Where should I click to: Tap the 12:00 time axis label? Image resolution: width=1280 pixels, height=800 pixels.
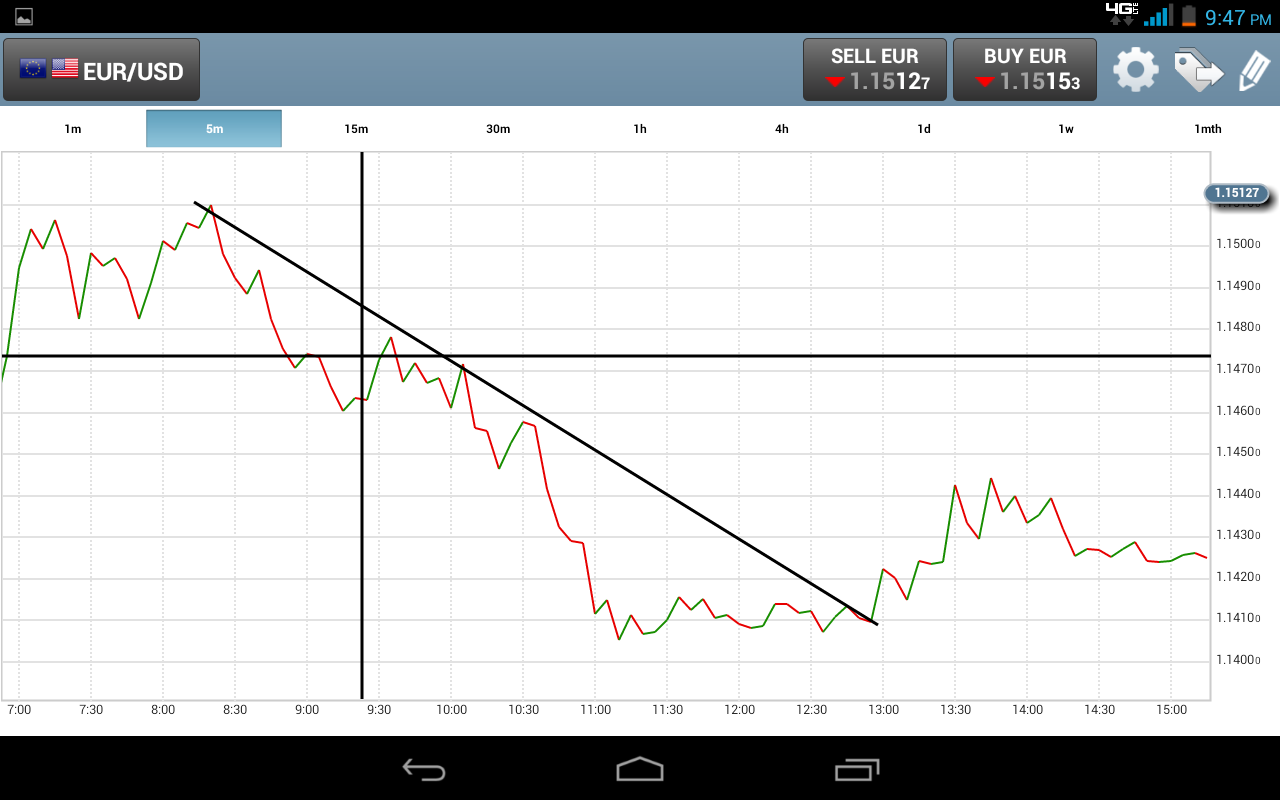[x=740, y=710]
